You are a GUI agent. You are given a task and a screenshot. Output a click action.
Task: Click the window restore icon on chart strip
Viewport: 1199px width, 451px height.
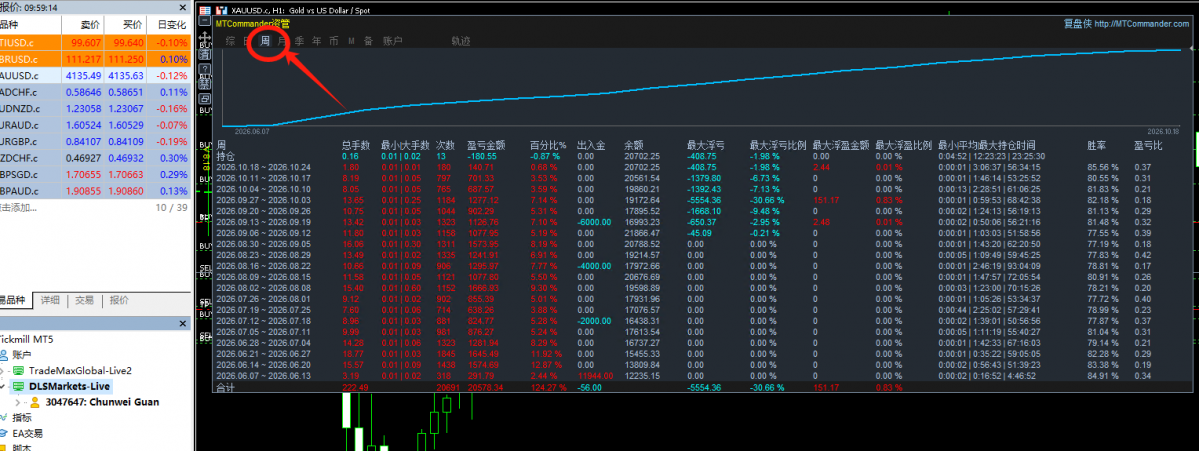(x=205, y=99)
